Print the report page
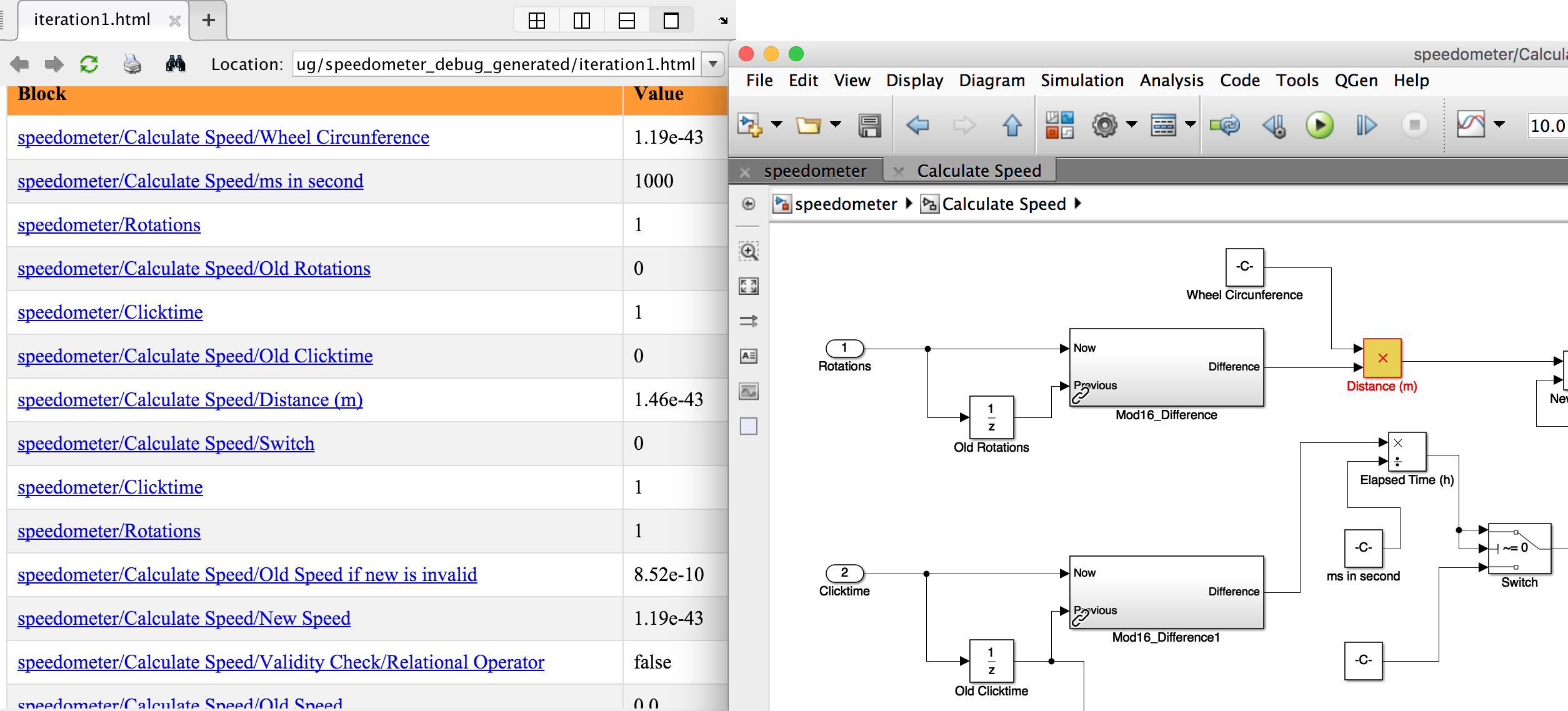This screenshot has height=711, width=1568. coord(132,64)
